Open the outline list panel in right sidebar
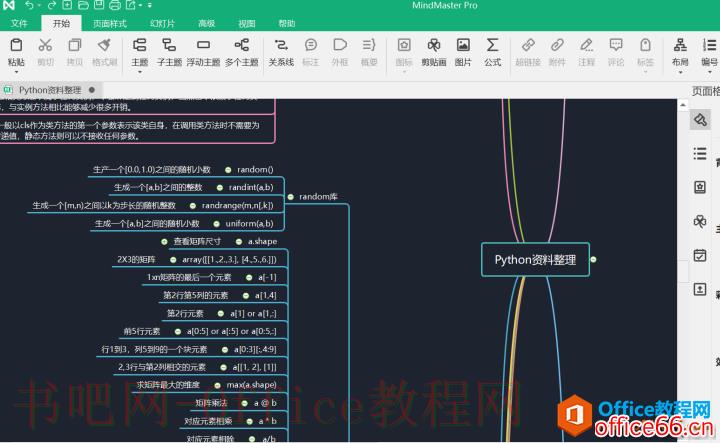 (700, 153)
